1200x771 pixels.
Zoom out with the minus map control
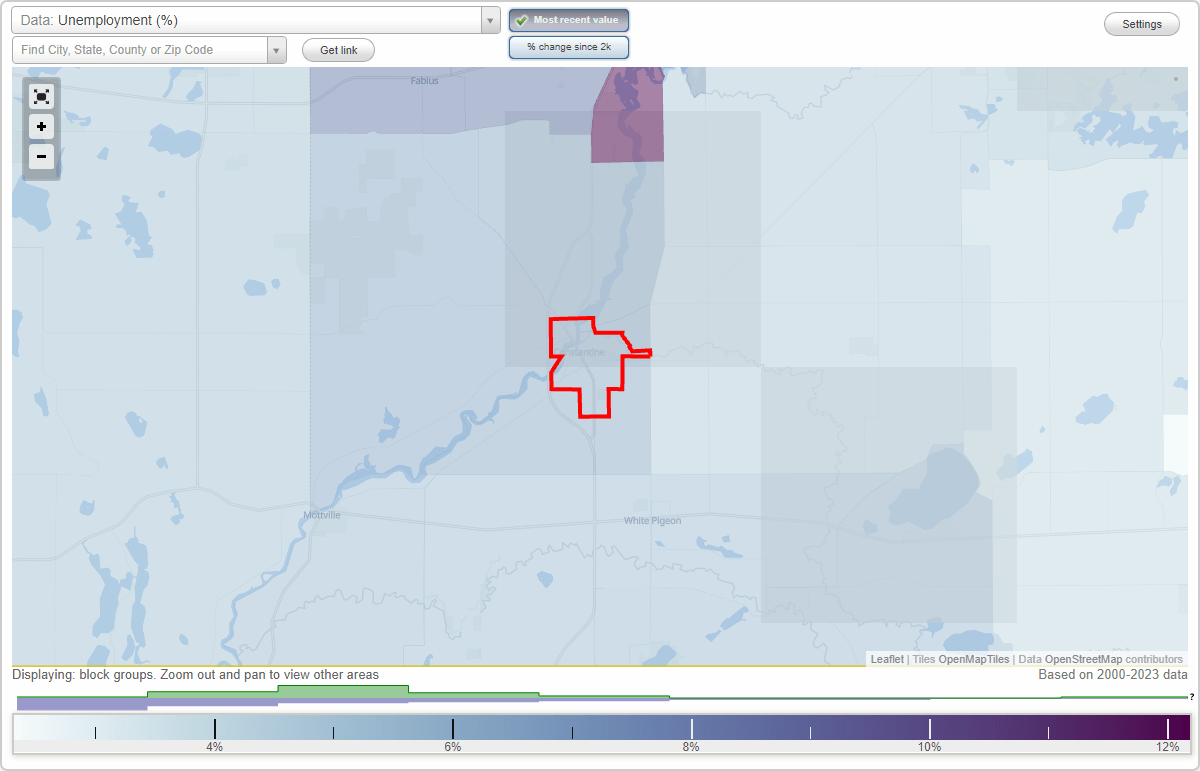[41, 157]
